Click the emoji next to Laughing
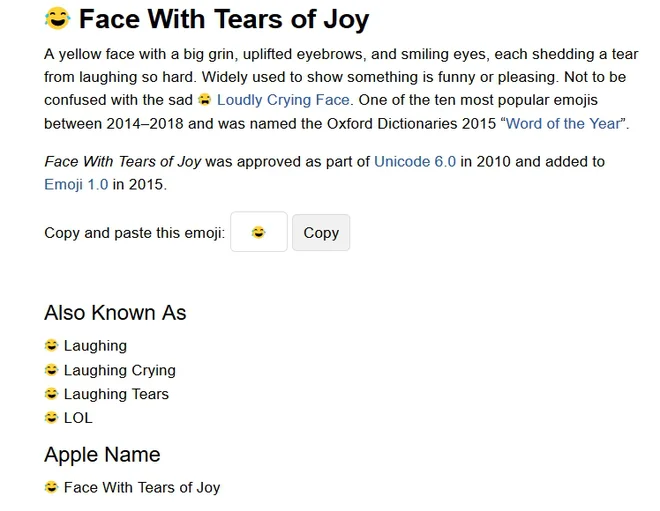Image resolution: width=660 pixels, height=511 pixels. pyautogui.click(x=51, y=345)
